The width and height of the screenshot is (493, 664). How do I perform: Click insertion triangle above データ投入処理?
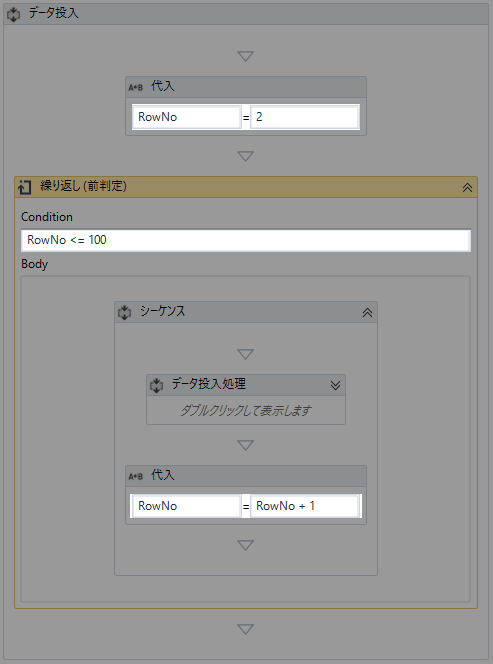tap(246, 354)
